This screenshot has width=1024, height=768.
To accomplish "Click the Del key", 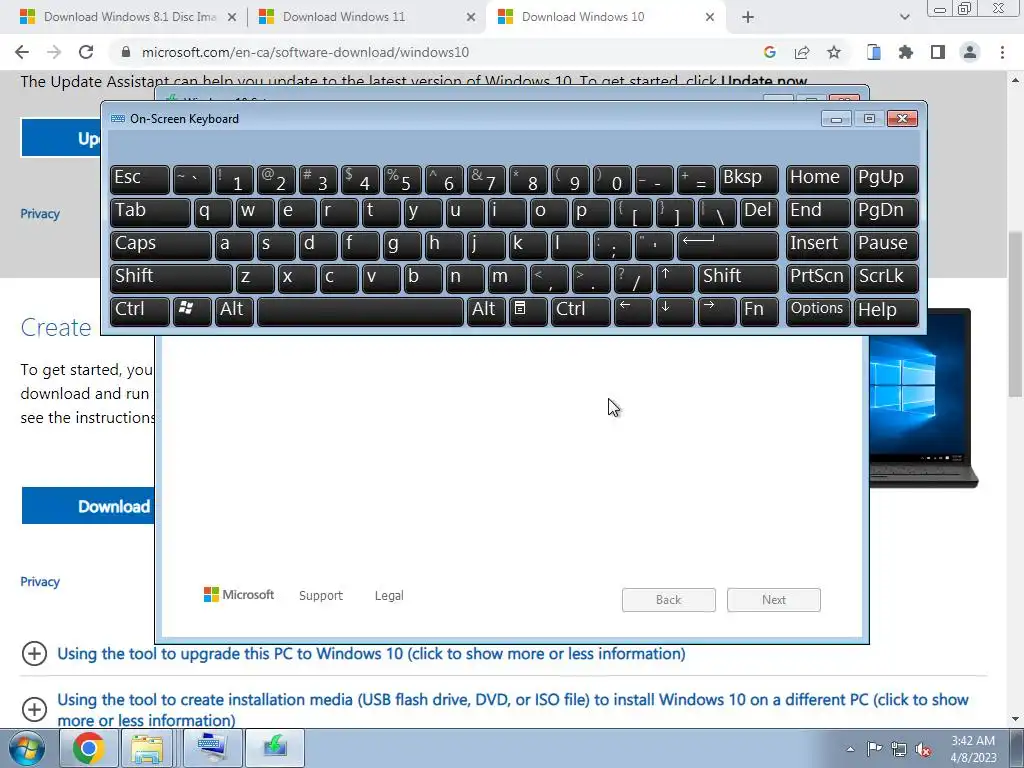I will coord(759,212).
